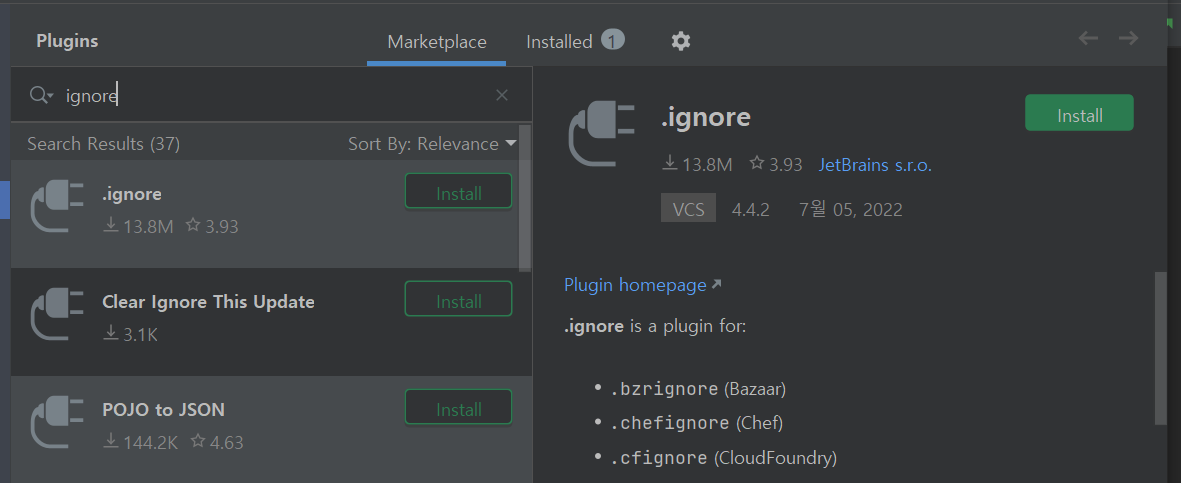The height and width of the screenshot is (483, 1181).
Task: Click the plugin details pane scrollbar
Action: [x=1161, y=348]
